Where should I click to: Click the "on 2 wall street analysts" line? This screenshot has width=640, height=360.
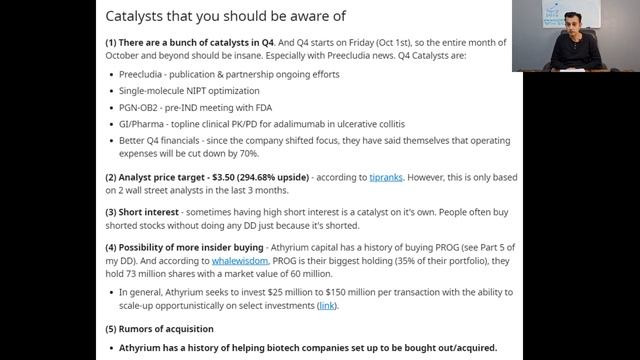[197, 190]
